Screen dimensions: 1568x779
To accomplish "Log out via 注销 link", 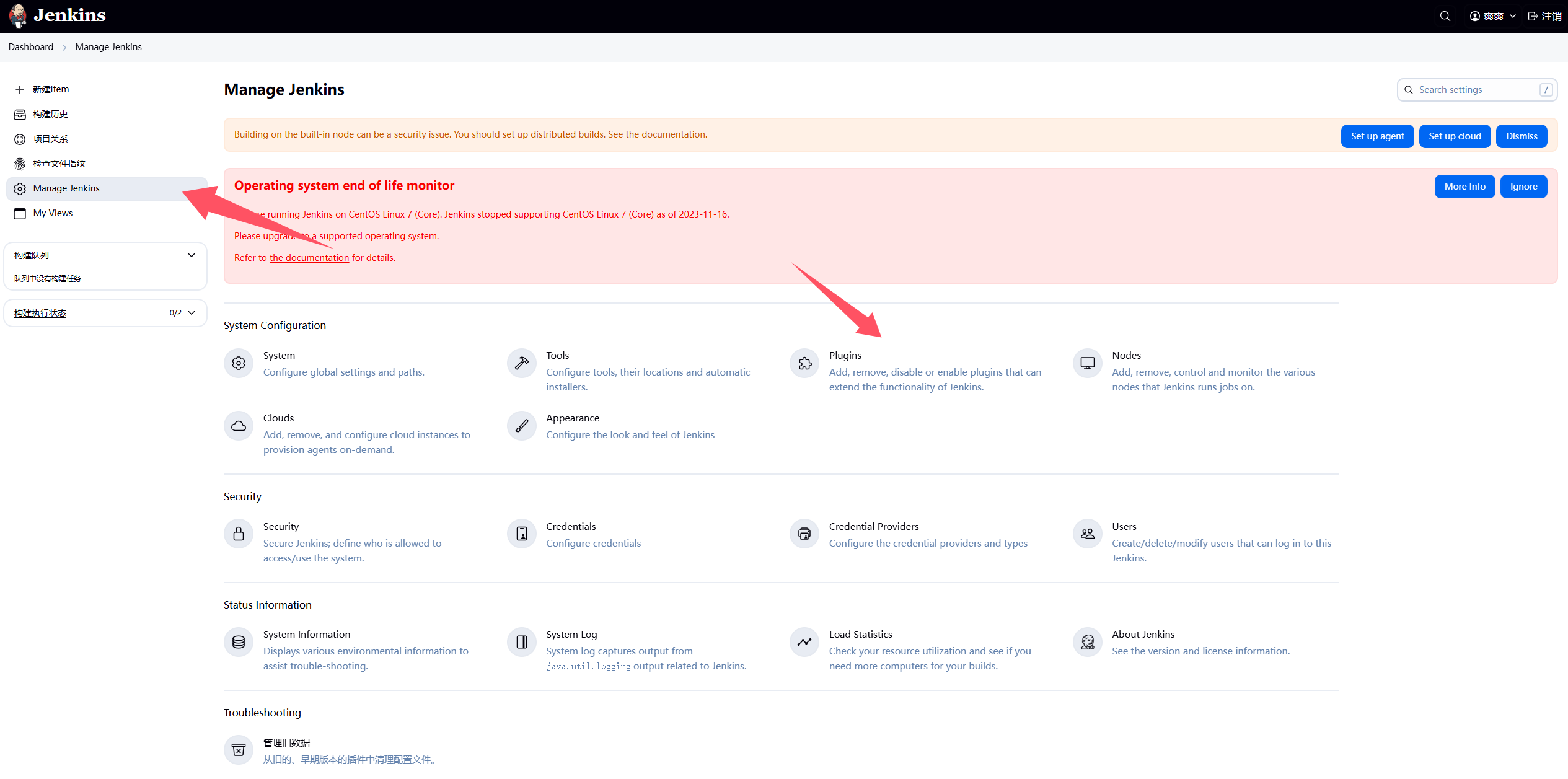I will point(1544,16).
